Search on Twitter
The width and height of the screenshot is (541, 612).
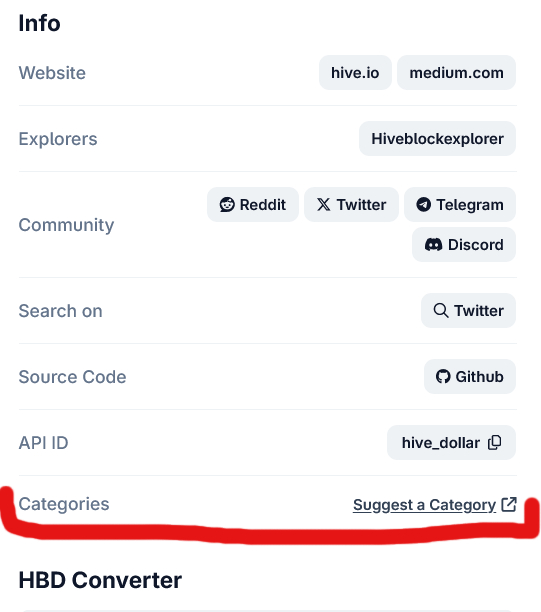click(468, 311)
